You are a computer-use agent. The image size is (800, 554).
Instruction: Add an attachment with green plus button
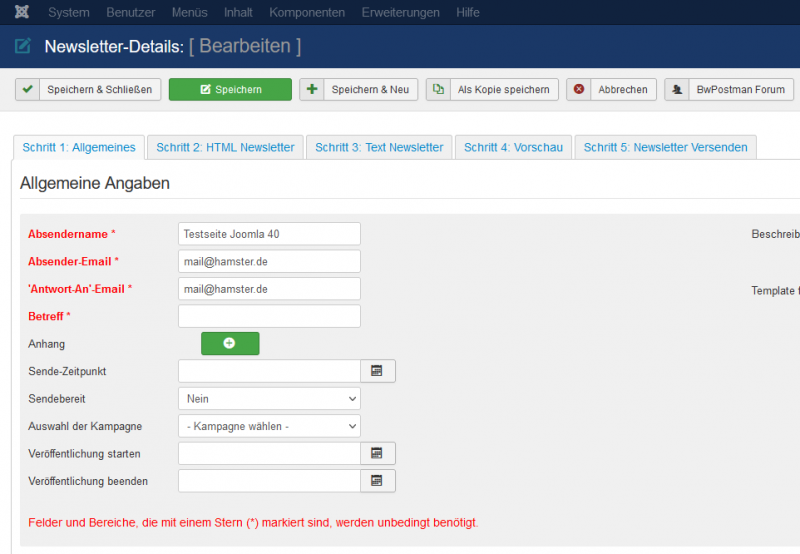point(230,344)
